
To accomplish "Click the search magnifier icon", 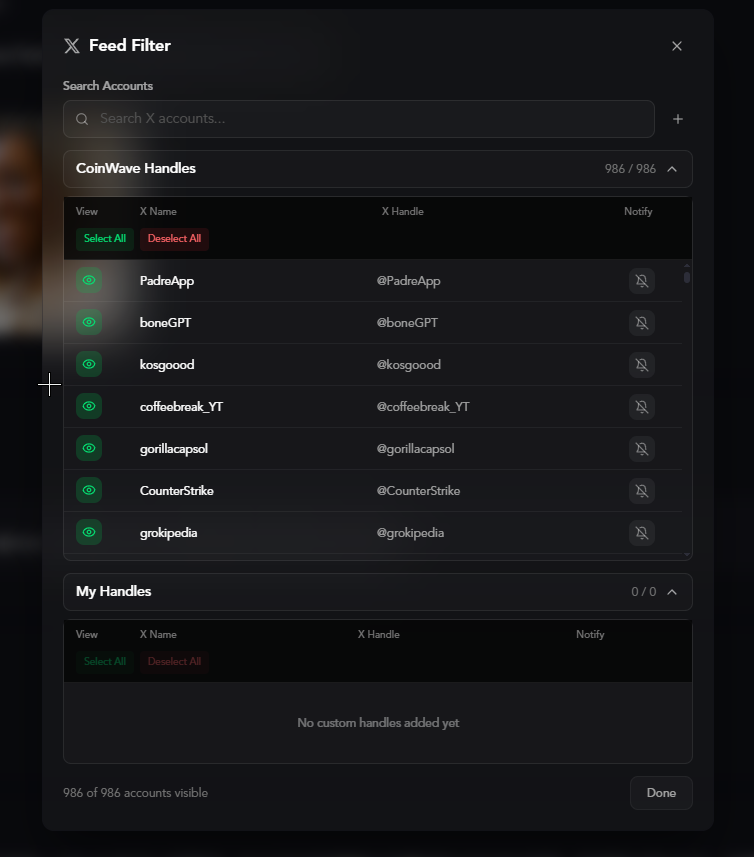I will (82, 119).
